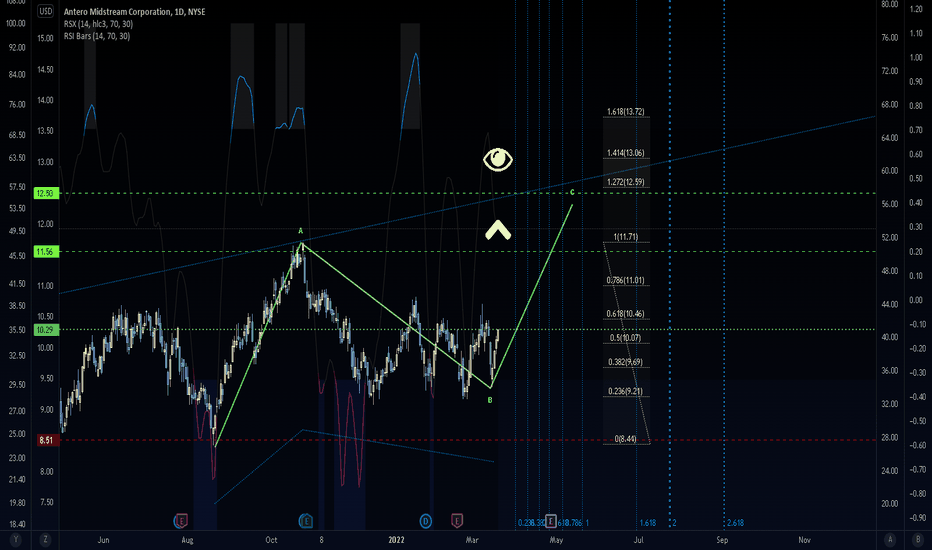Click wave label B at the low
This screenshot has width=932, height=550.
[490, 400]
